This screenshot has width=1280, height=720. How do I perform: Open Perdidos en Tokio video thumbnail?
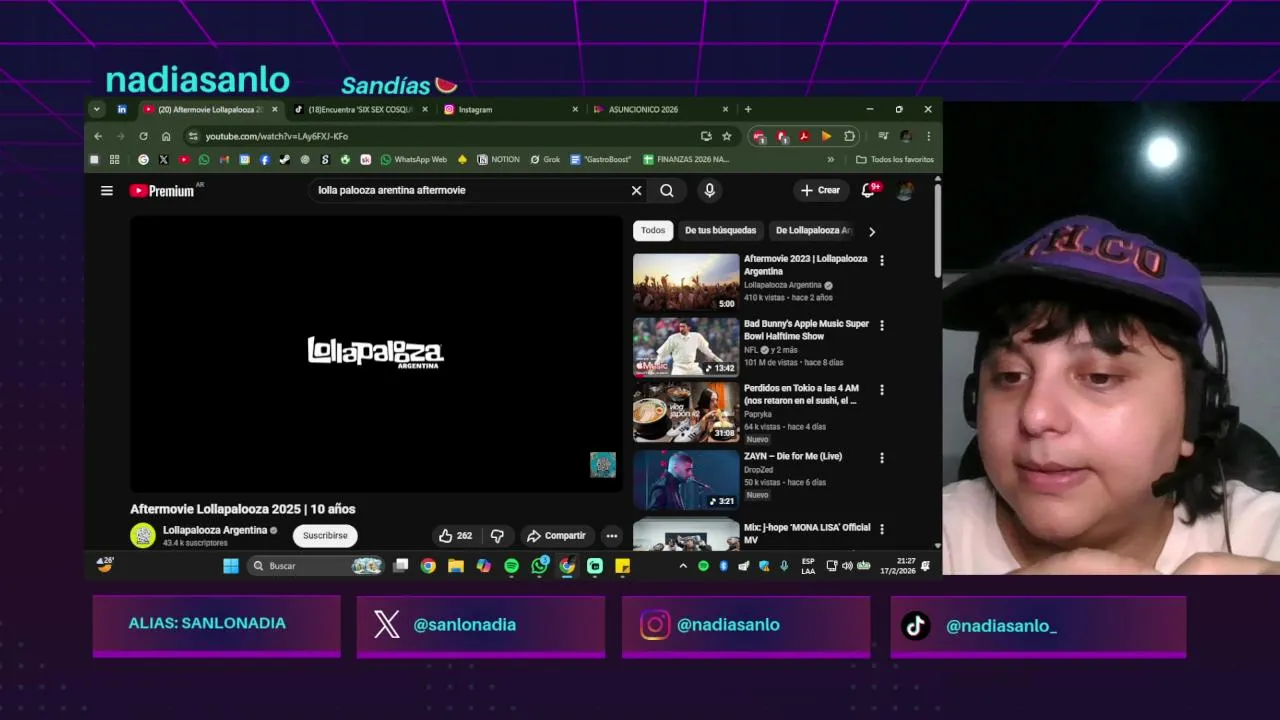click(x=686, y=412)
